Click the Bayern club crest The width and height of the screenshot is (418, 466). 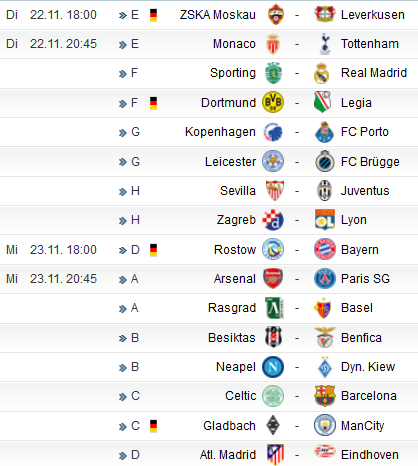click(325, 249)
